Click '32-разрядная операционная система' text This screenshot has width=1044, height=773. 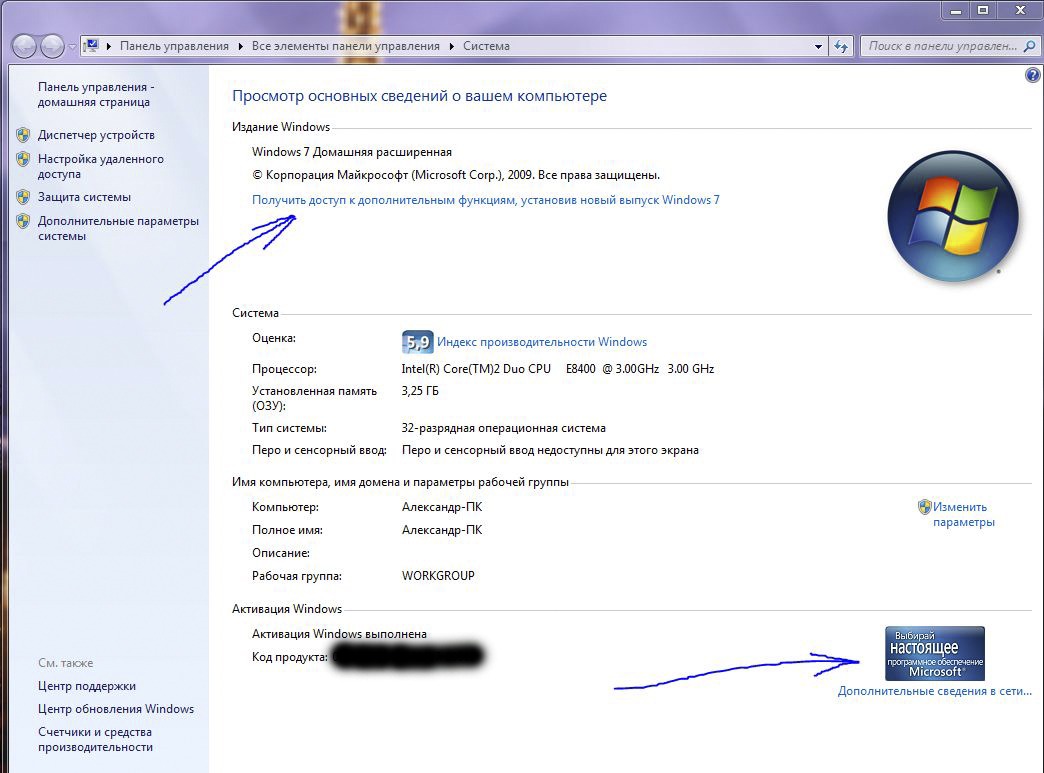point(503,428)
